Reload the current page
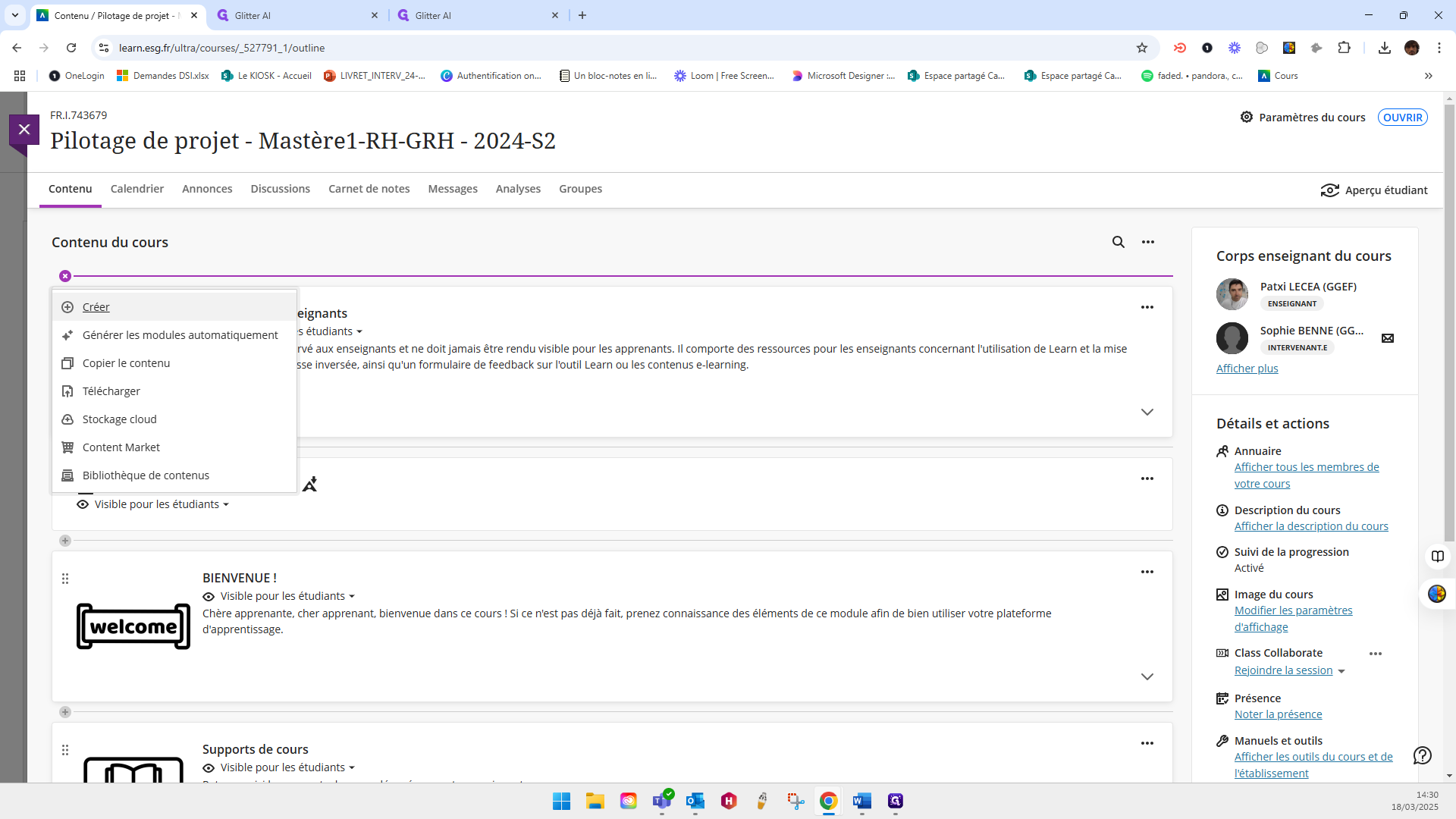 (x=71, y=48)
